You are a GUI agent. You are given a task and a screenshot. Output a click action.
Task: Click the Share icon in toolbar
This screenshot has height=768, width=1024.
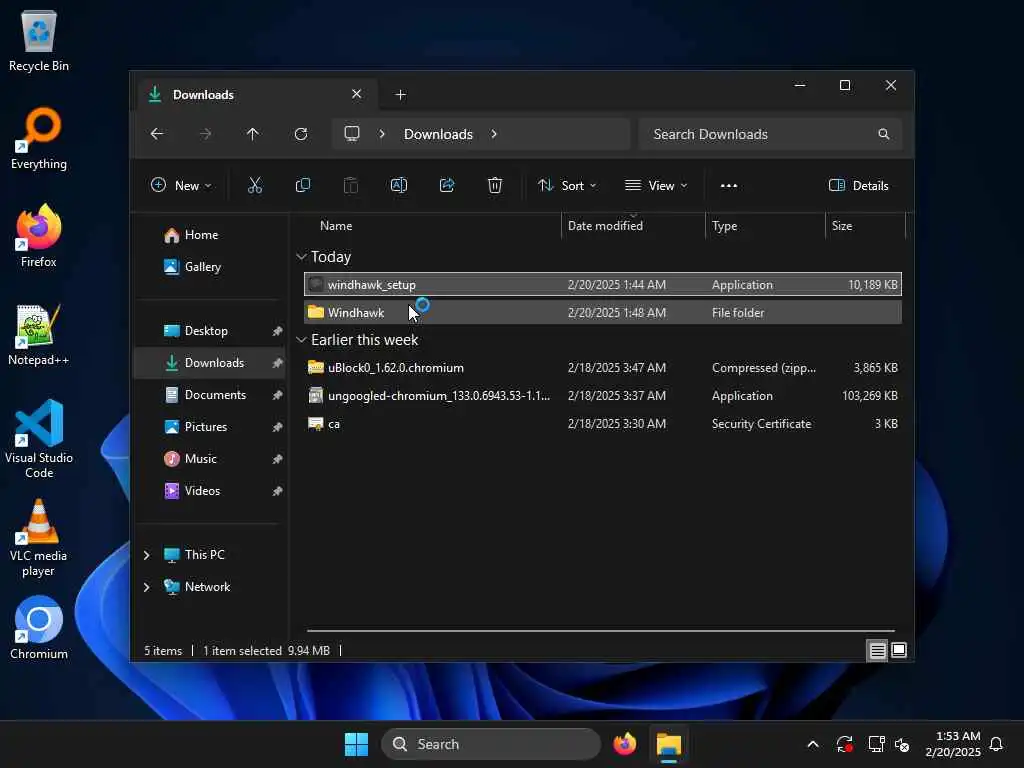click(x=447, y=185)
